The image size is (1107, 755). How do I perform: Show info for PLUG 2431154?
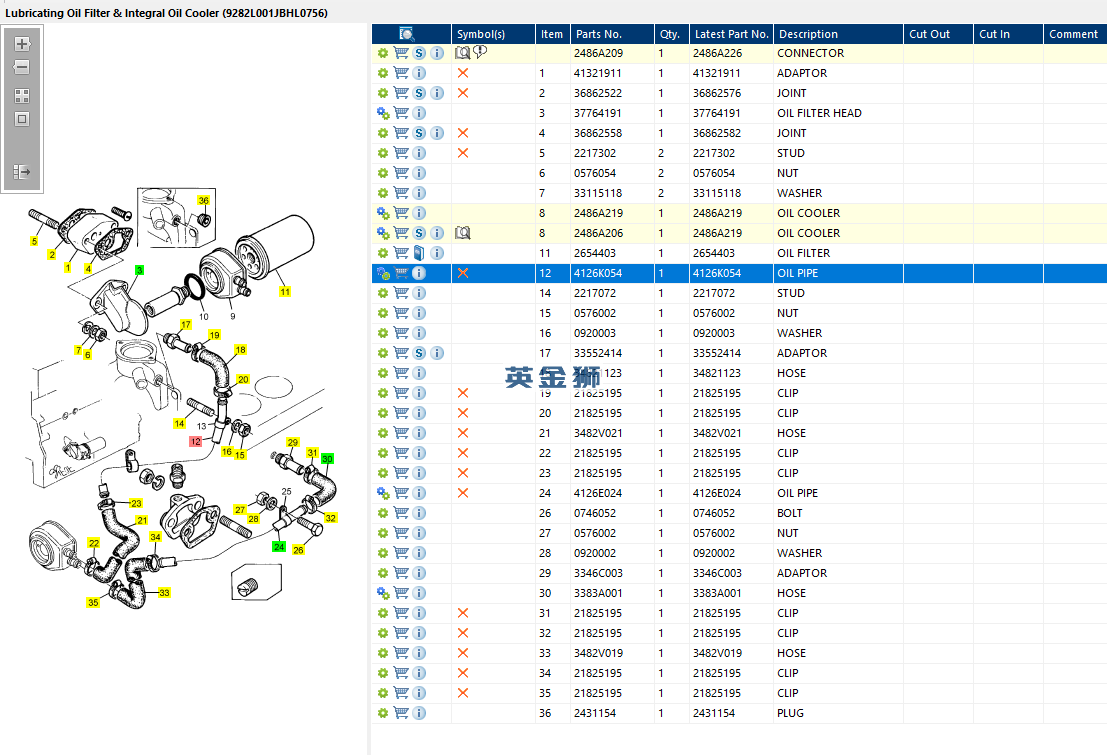[419, 713]
